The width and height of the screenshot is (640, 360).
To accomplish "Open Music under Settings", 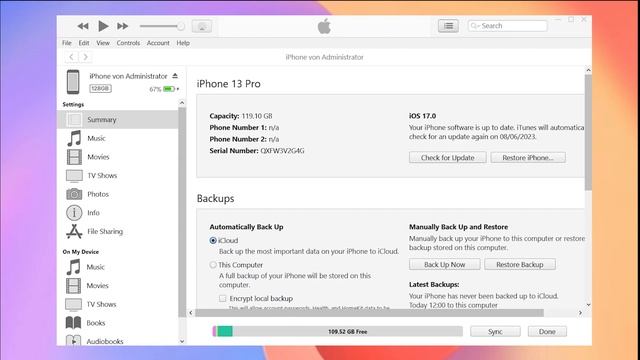I will (96, 138).
